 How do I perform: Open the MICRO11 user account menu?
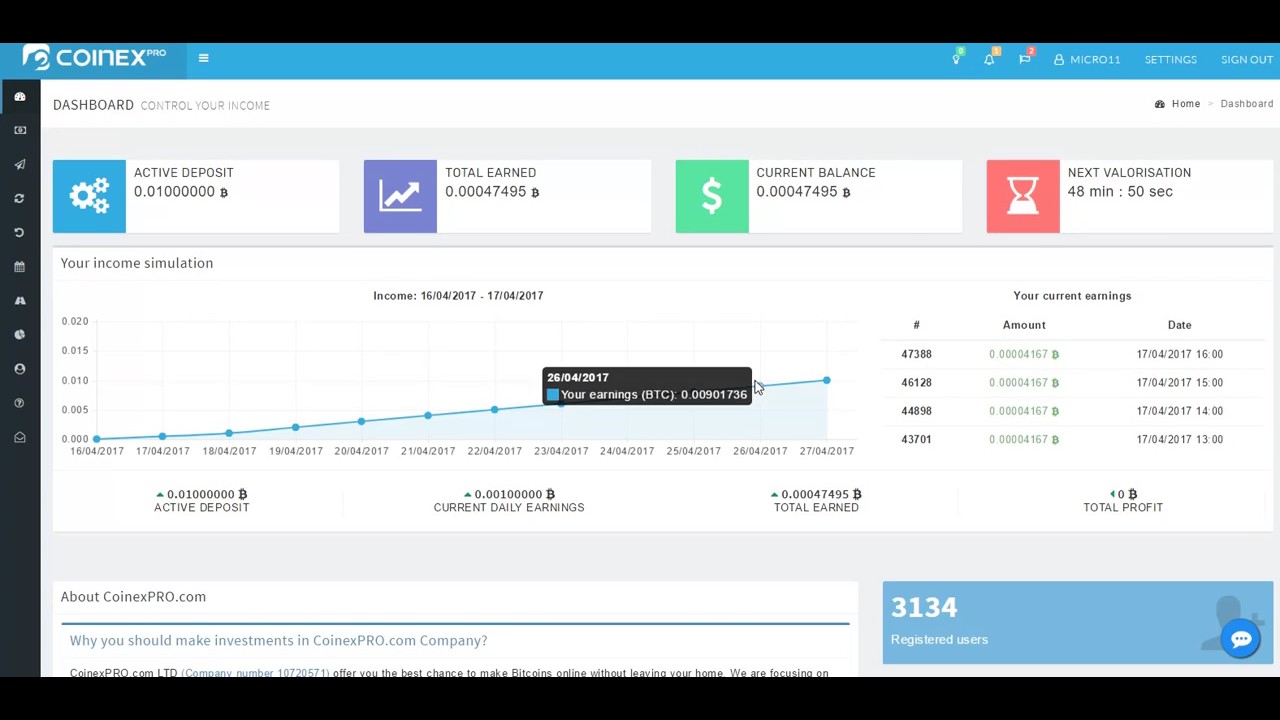point(1087,60)
